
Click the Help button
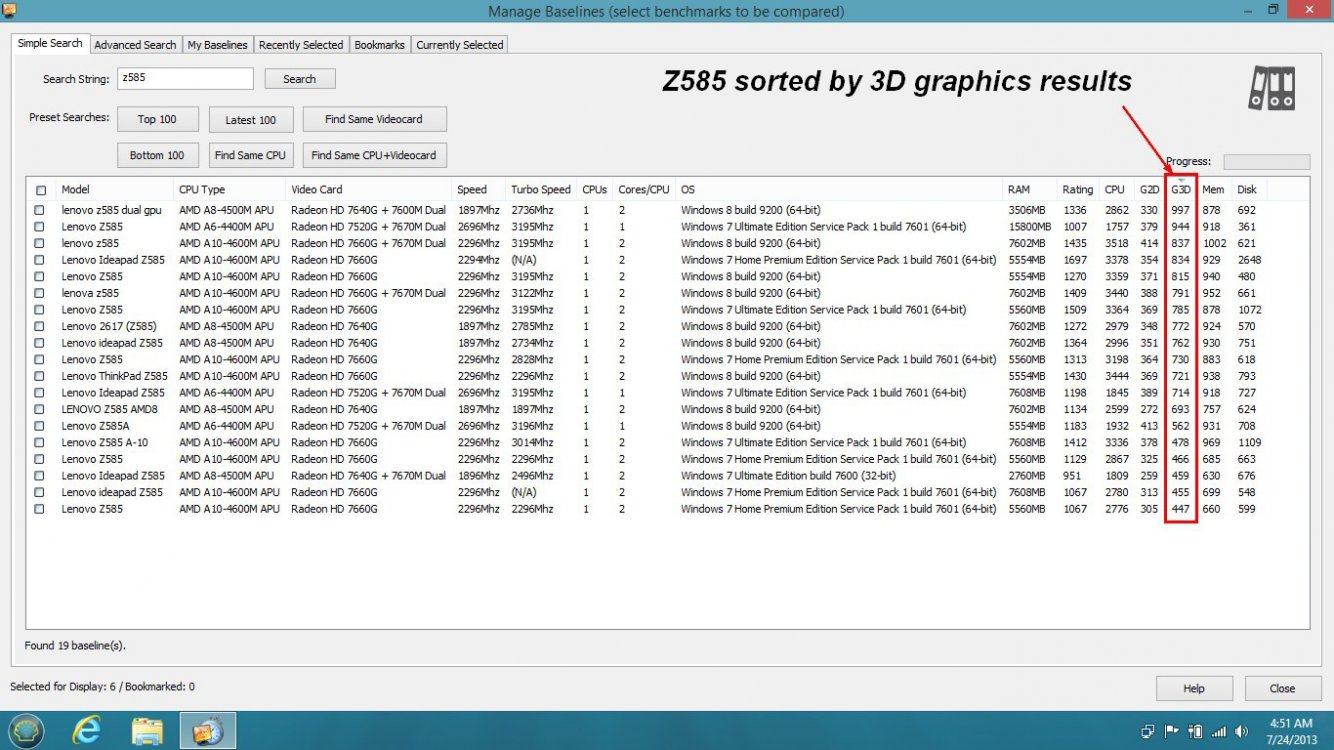1194,688
